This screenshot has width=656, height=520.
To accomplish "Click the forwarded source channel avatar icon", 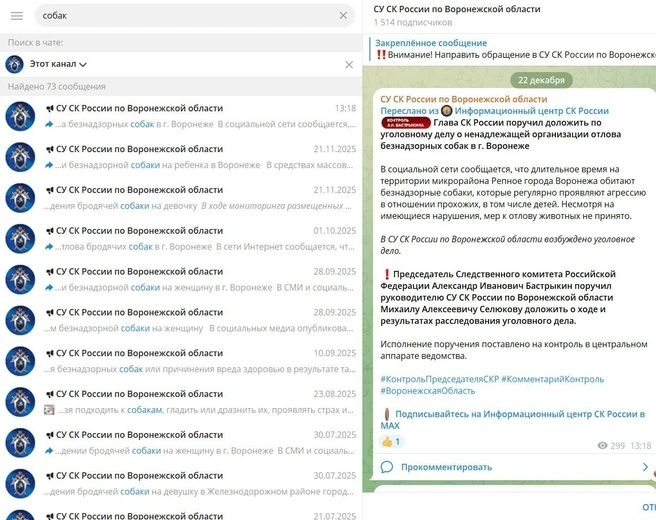I will (x=447, y=110).
